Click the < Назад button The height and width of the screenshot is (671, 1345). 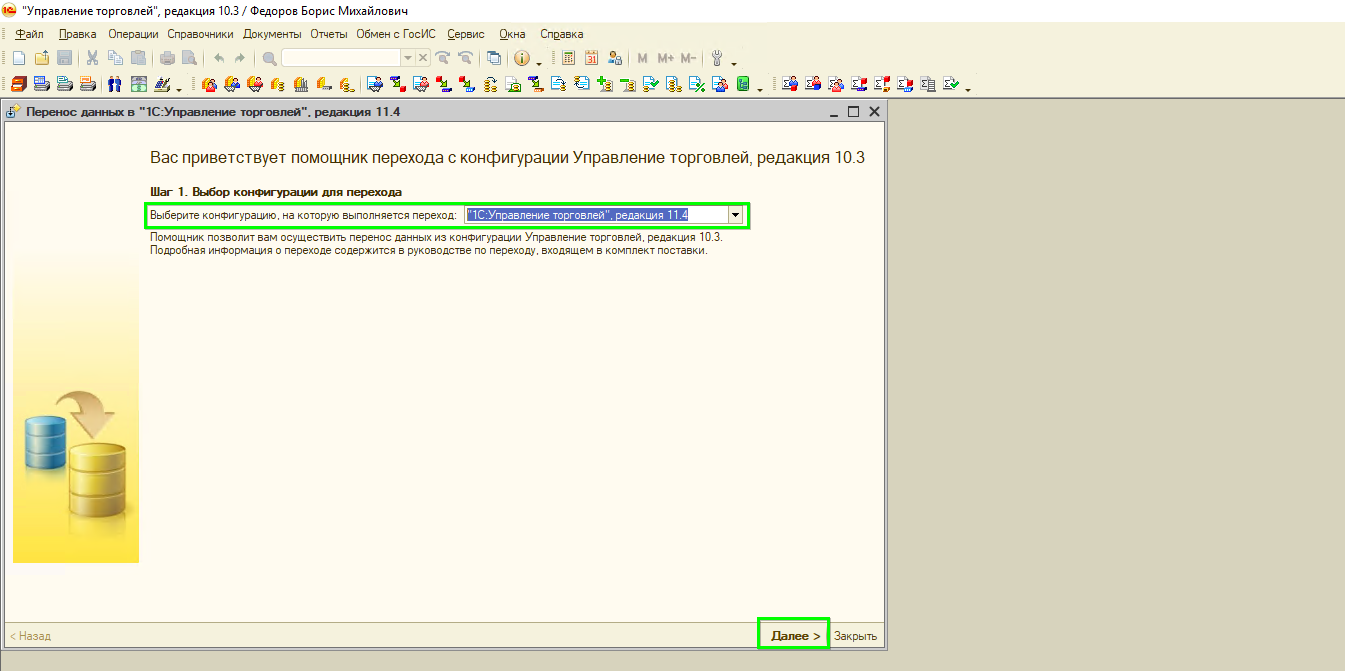click(30, 636)
